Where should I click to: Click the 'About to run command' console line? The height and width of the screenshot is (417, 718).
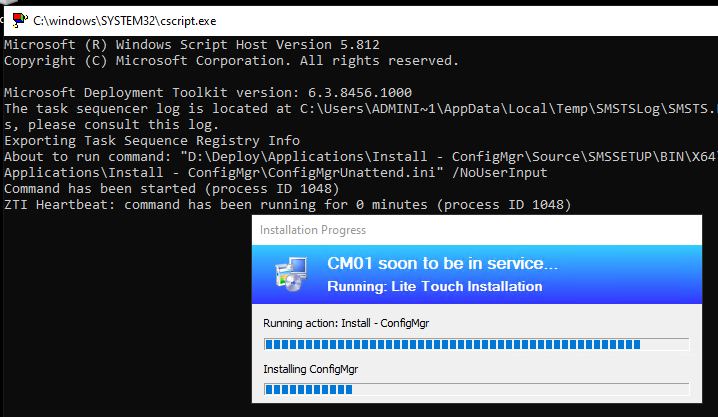360,157
